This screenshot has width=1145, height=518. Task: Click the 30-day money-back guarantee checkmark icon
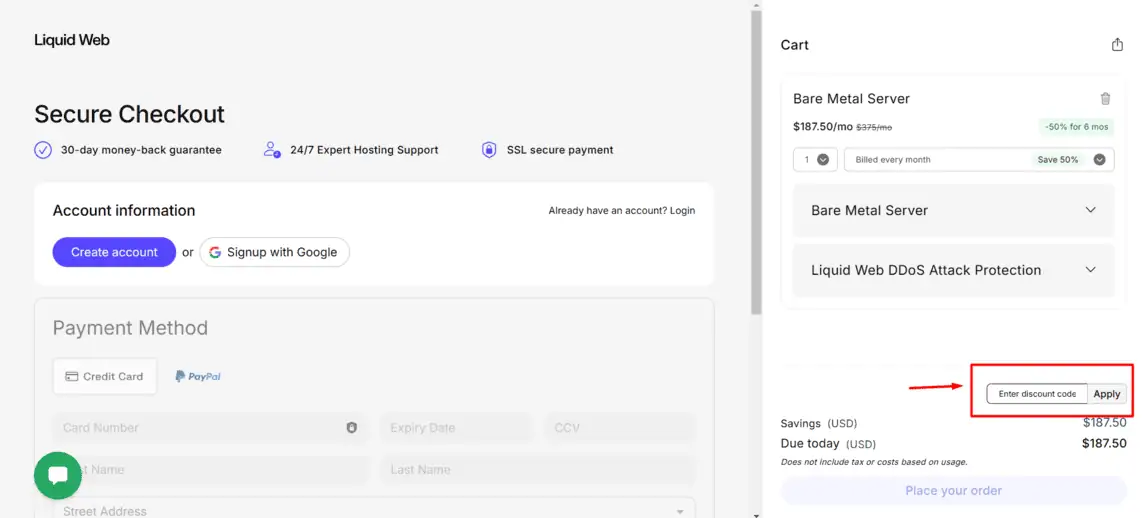point(43,150)
